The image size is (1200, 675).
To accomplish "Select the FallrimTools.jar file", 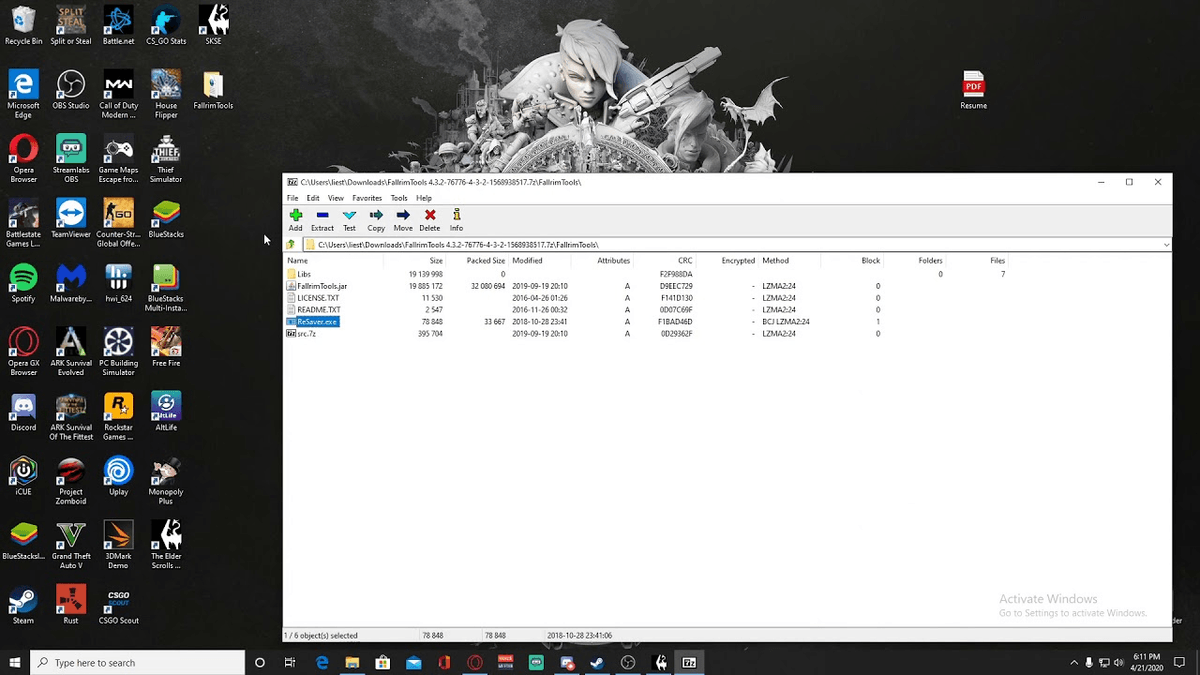I will [322, 286].
